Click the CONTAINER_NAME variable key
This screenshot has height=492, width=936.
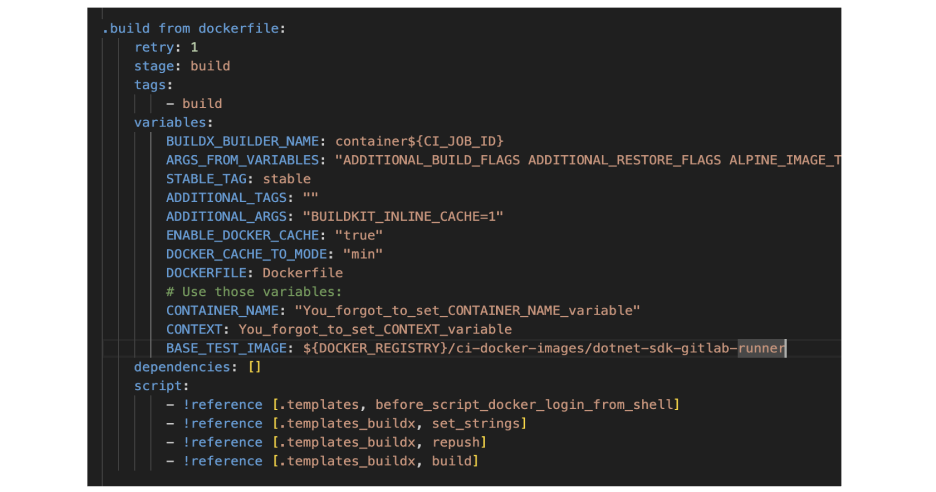[222, 310]
